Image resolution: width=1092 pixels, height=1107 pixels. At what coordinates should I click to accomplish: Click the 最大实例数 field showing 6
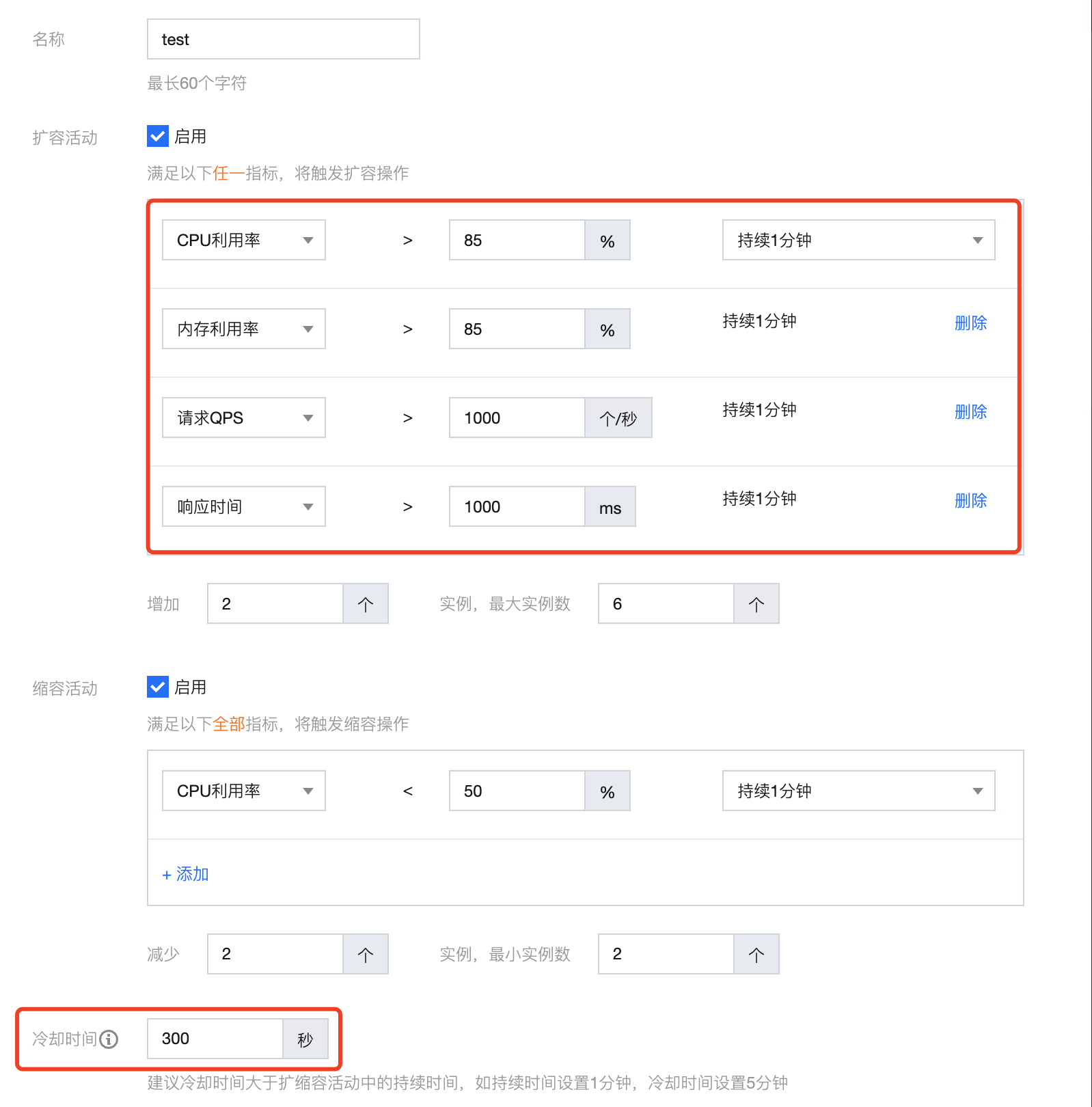[666, 603]
